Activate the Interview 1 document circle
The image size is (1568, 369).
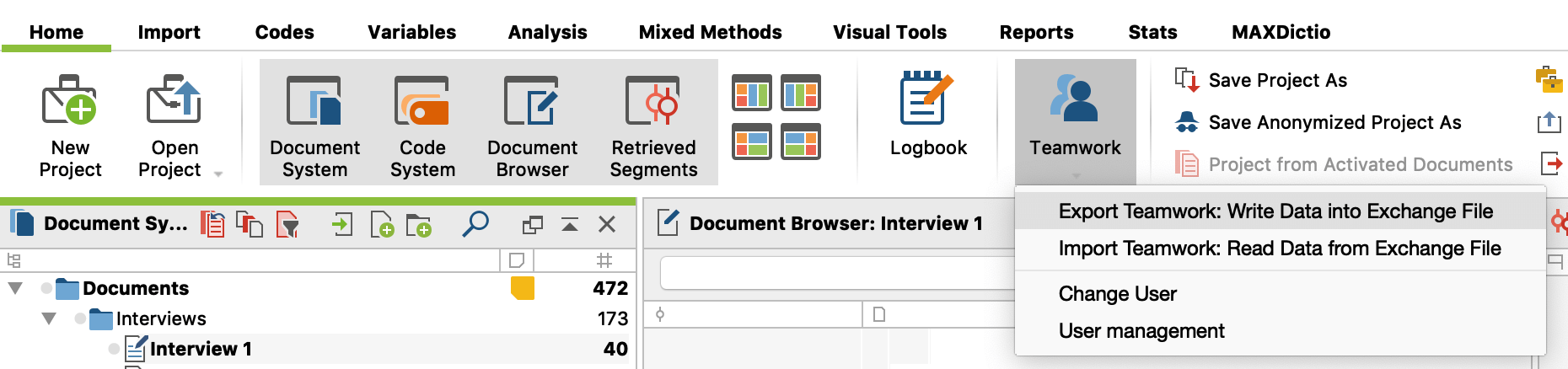[114, 349]
